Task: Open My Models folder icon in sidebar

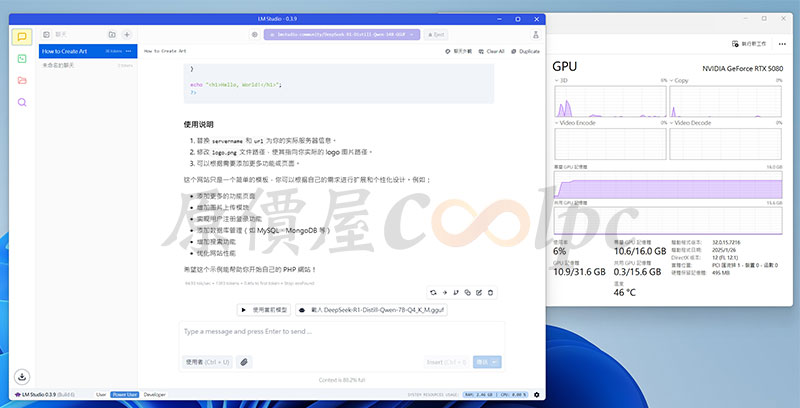Action: [22, 81]
